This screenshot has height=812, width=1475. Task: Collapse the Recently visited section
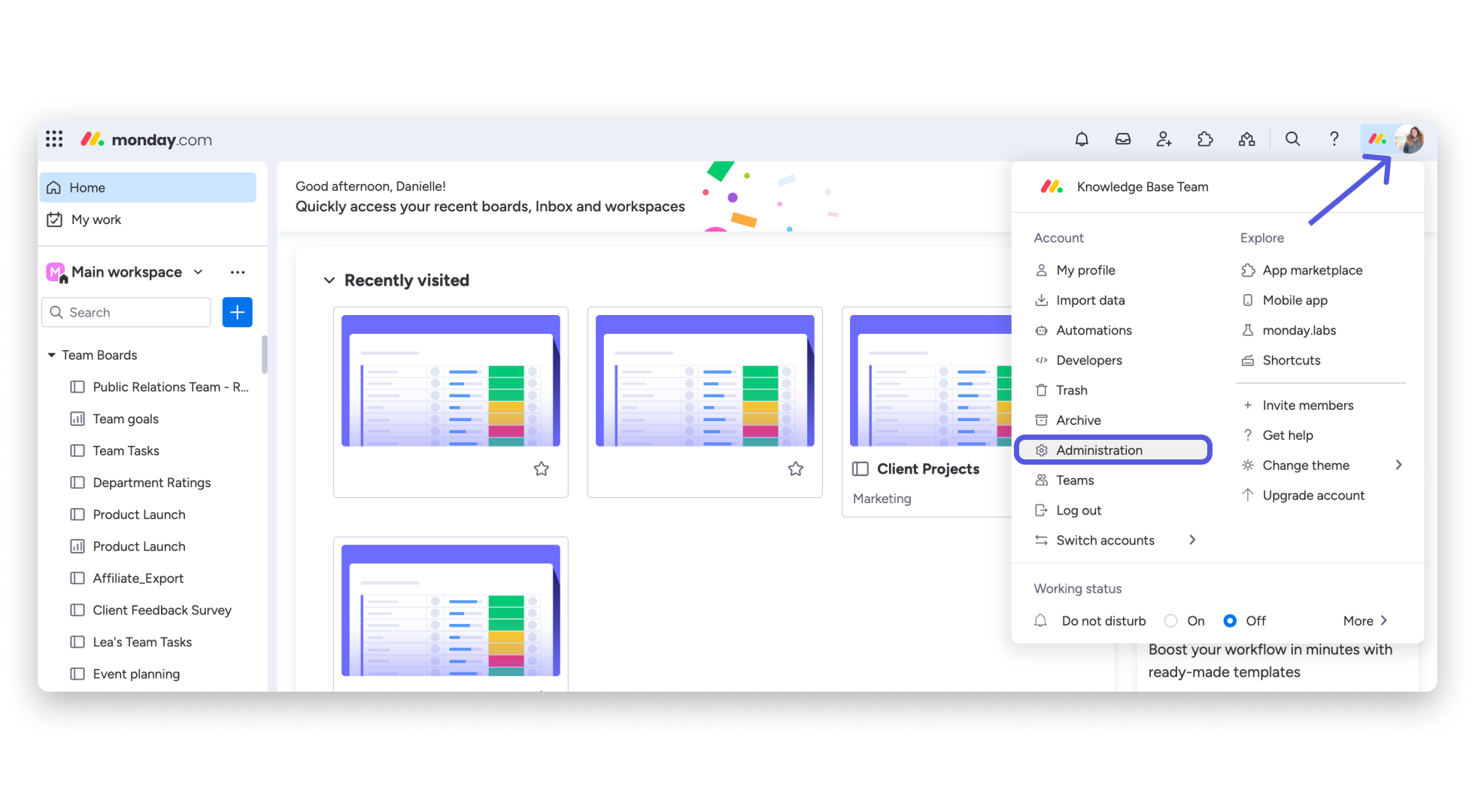click(x=329, y=280)
